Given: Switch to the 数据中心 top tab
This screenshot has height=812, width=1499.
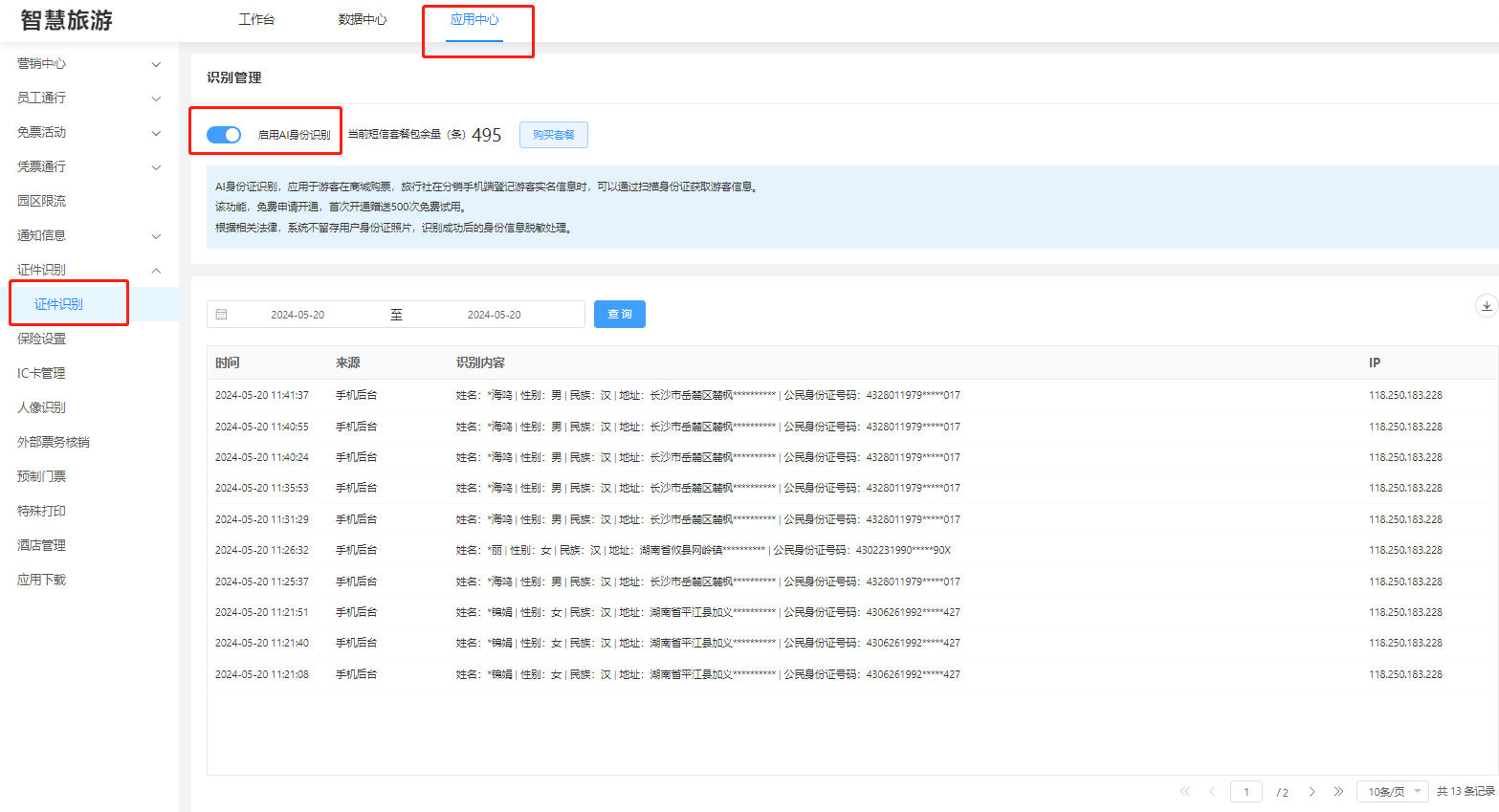Looking at the screenshot, I should click(363, 20).
